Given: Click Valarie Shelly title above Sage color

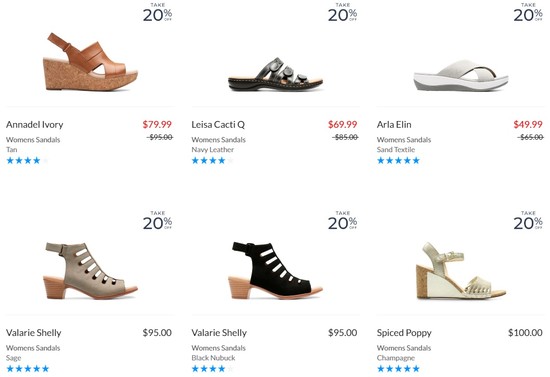Looking at the screenshot, I should point(34,333).
